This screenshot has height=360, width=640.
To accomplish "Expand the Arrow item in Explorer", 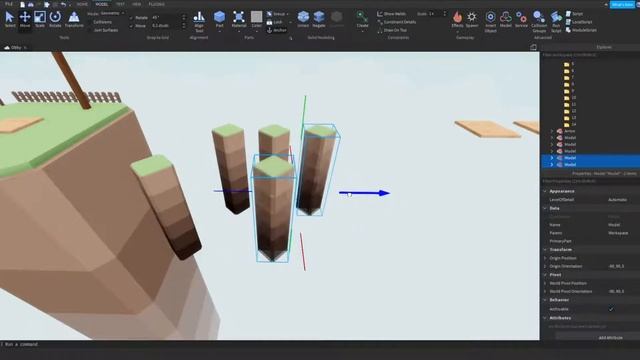I will click(x=552, y=131).
